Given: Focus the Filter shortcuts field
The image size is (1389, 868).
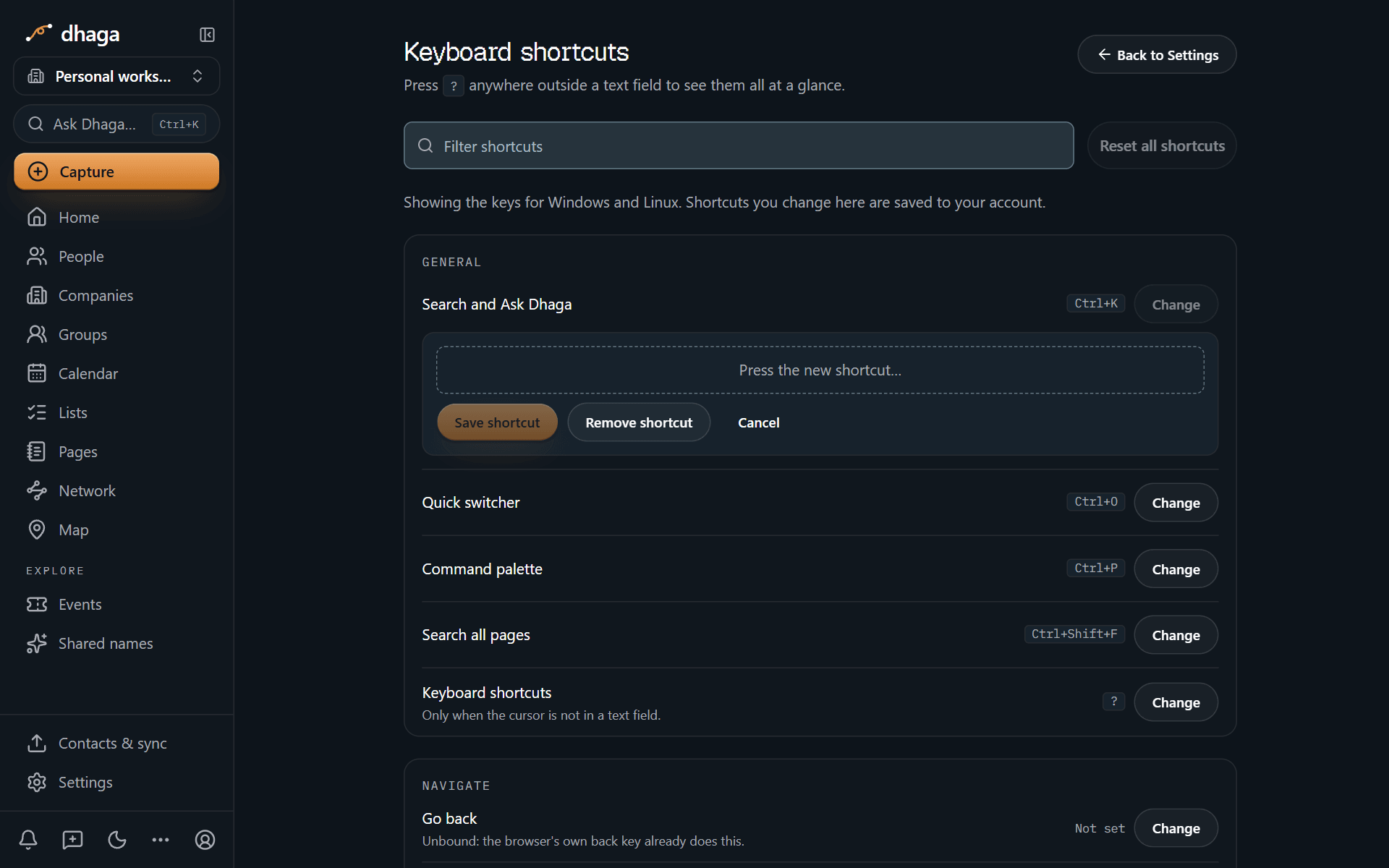Looking at the screenshot, I should pos(739,145).
